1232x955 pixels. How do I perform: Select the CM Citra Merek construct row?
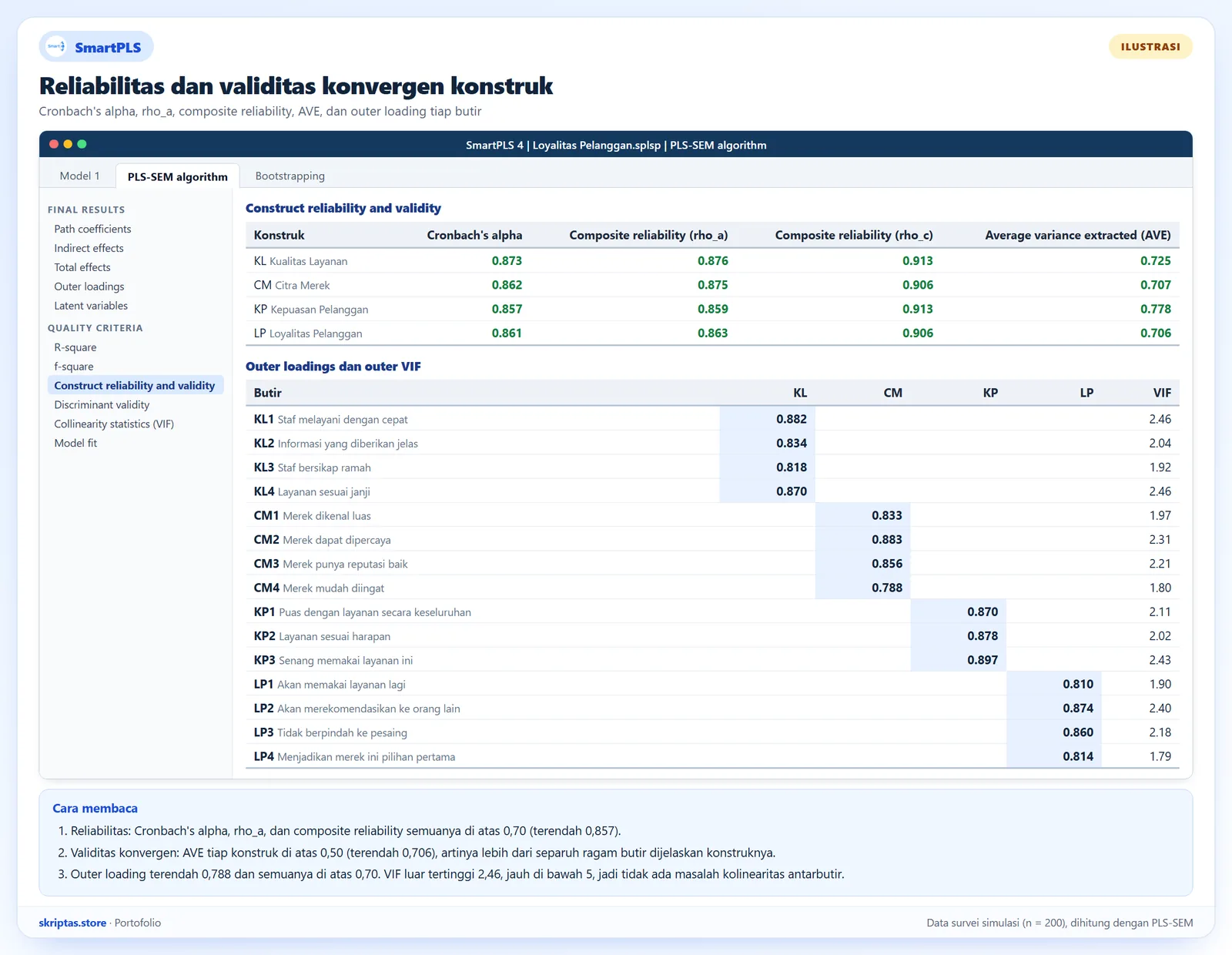point(712,285)
